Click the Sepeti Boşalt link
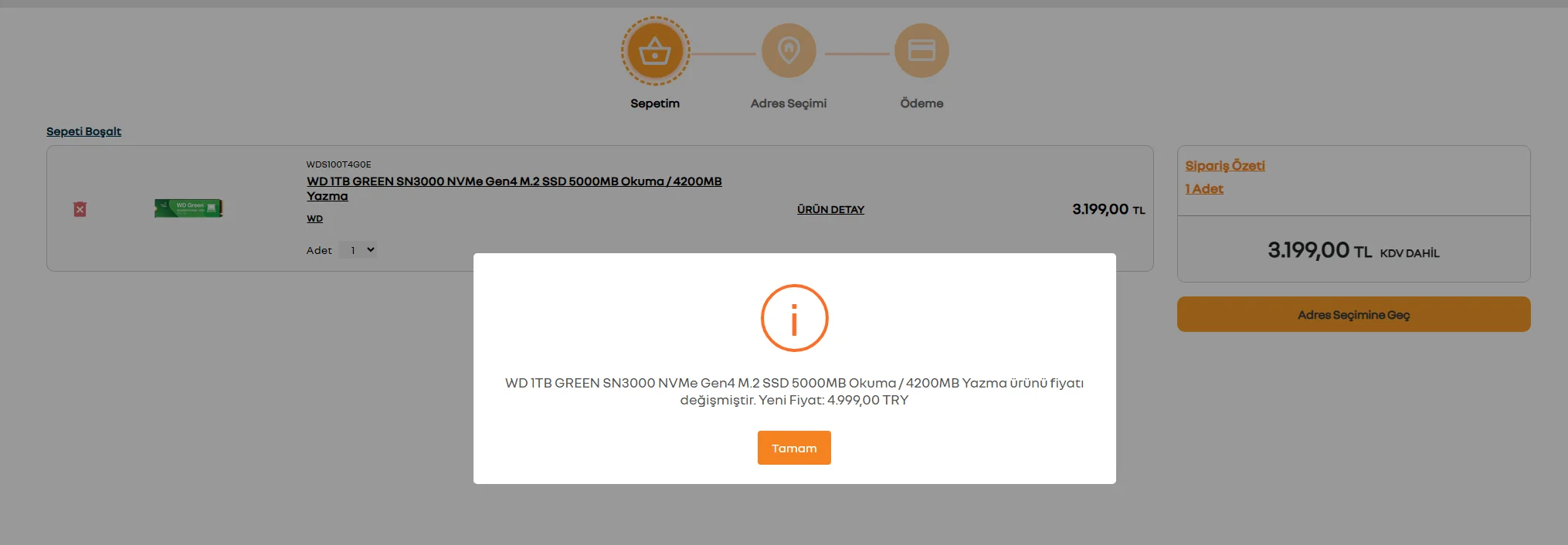Image resolution: width=1568 pixels, height=545 pixels. pos(83,131)
